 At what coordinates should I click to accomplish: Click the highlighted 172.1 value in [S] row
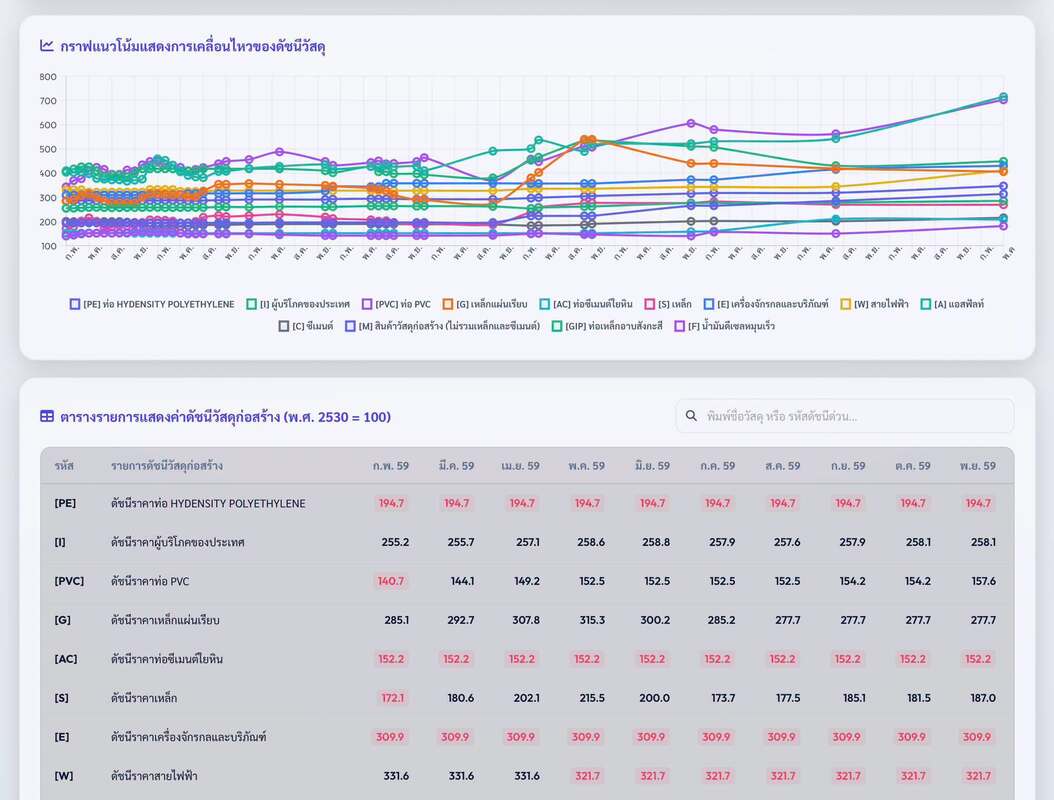[x=393, y=698]
